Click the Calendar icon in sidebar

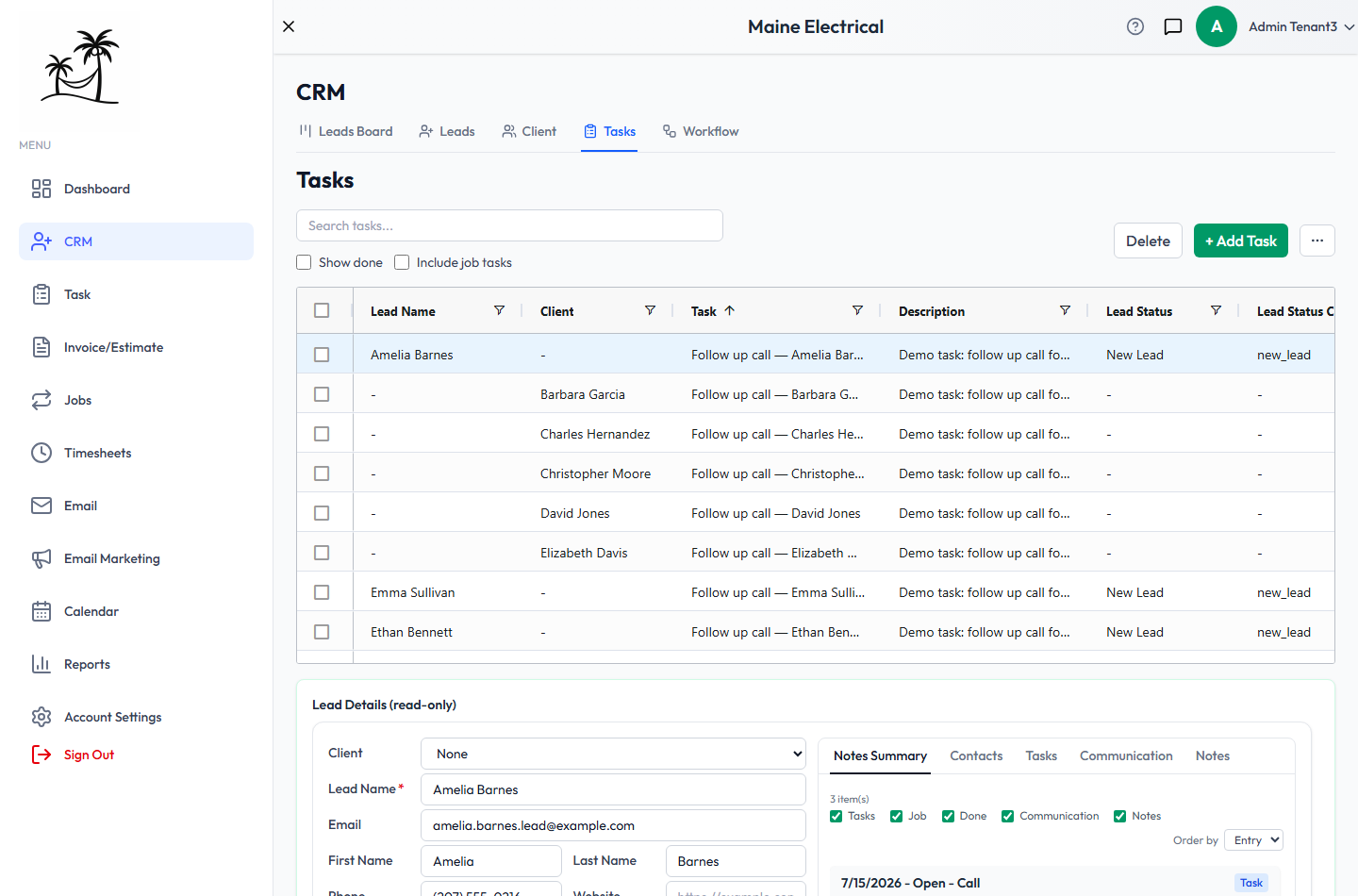(41, 611)
